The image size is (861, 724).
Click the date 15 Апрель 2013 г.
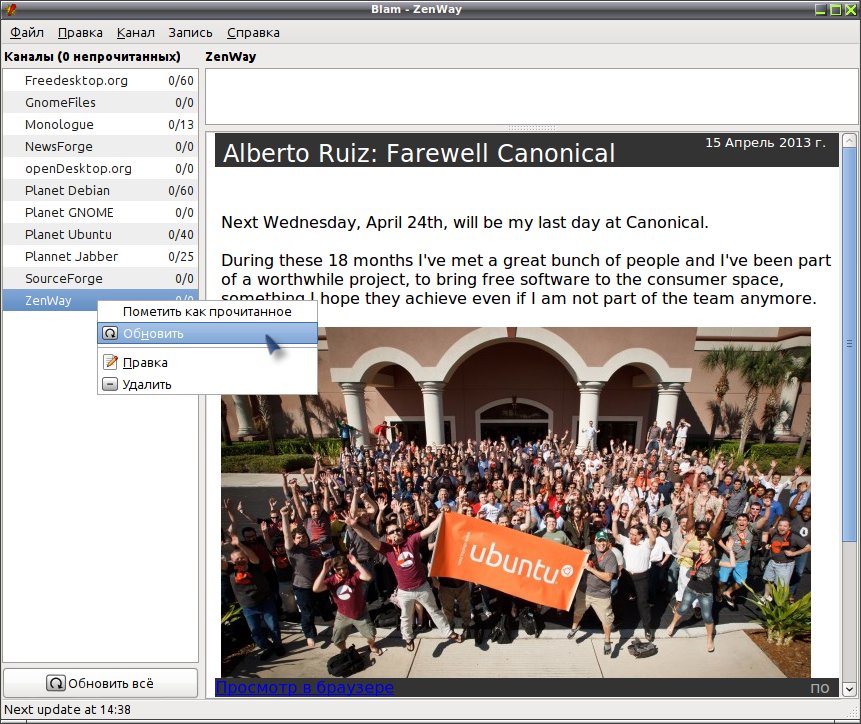coord(765,143)
